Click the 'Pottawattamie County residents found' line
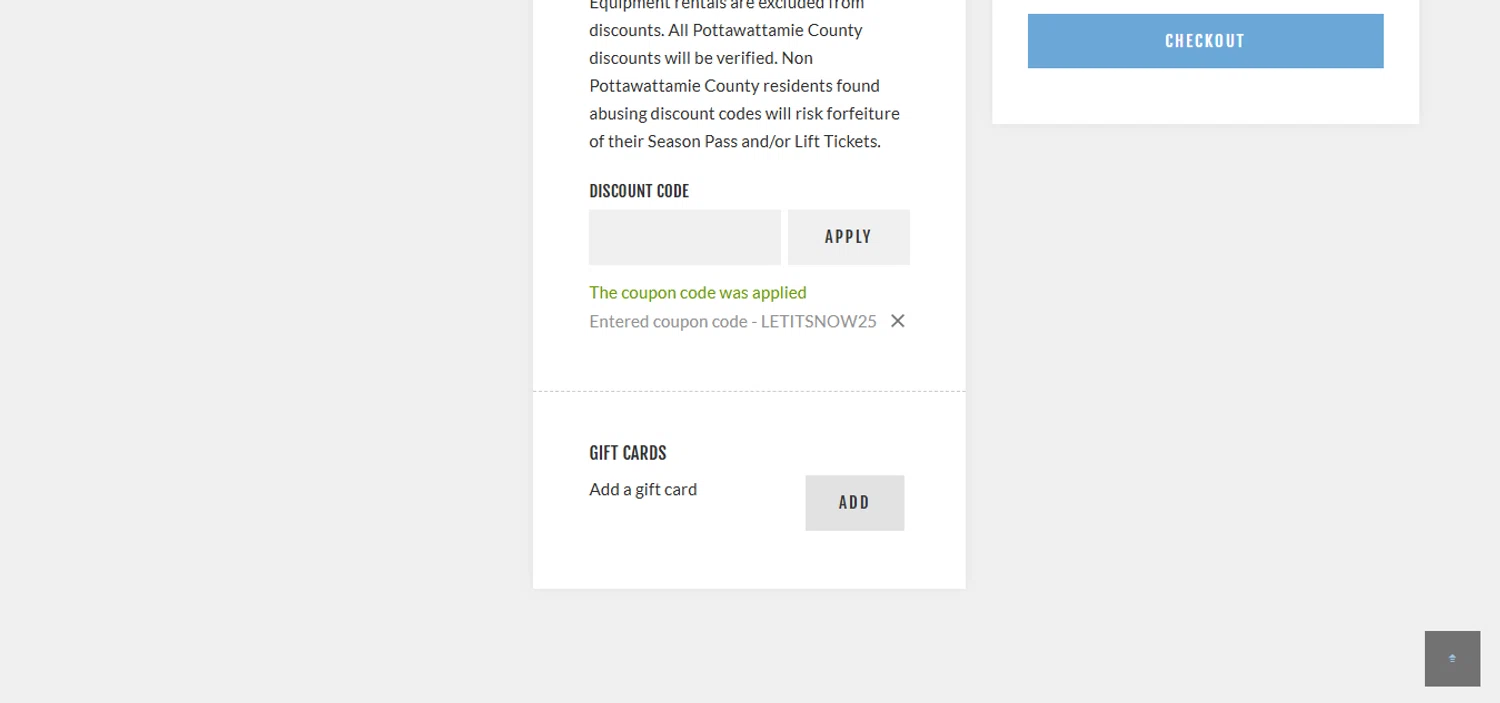1500x703 pixels. point(734,85)
